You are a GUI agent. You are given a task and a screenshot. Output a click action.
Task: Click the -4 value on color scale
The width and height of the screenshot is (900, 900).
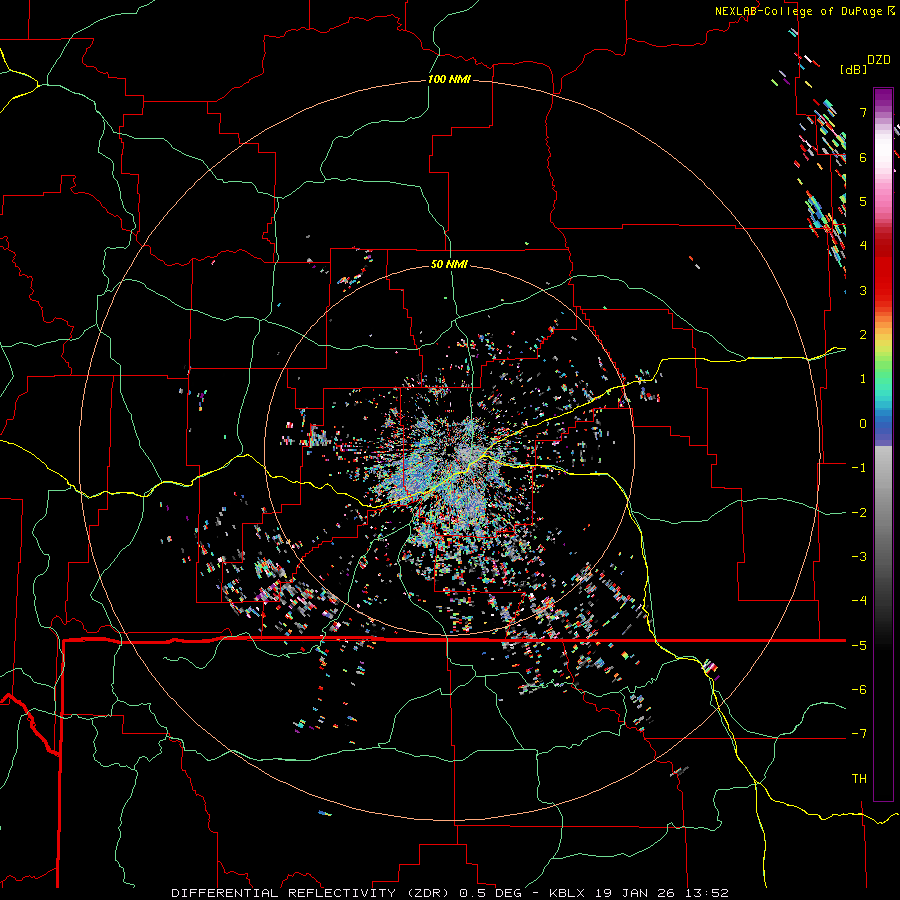point(859,601)
